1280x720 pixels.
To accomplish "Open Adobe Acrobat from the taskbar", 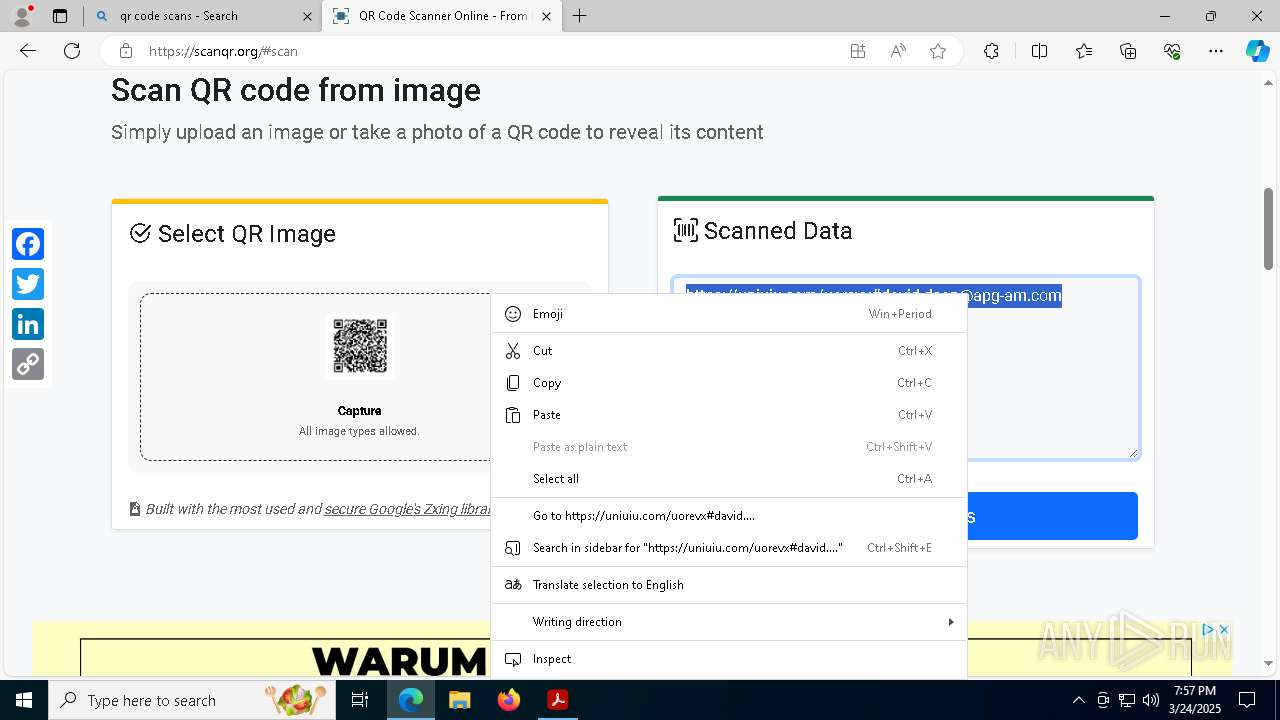I will tap(558, 700).
